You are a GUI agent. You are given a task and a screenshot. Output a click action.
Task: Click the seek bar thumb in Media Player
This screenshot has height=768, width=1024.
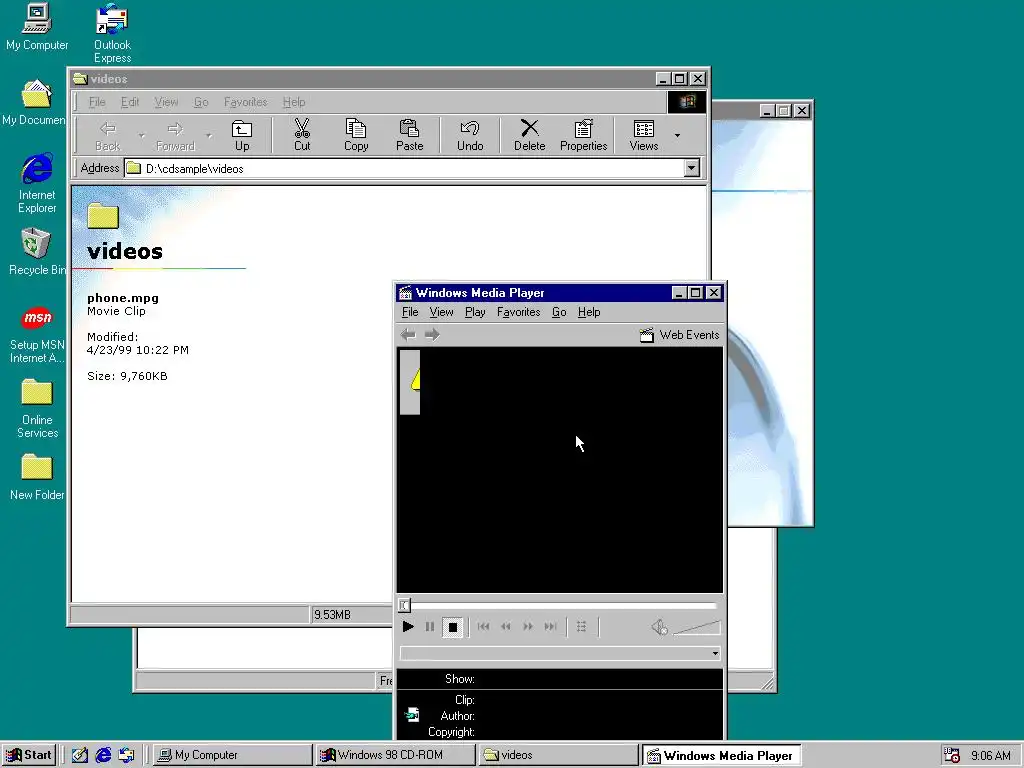pyautogui.click(x=405, y=605)
